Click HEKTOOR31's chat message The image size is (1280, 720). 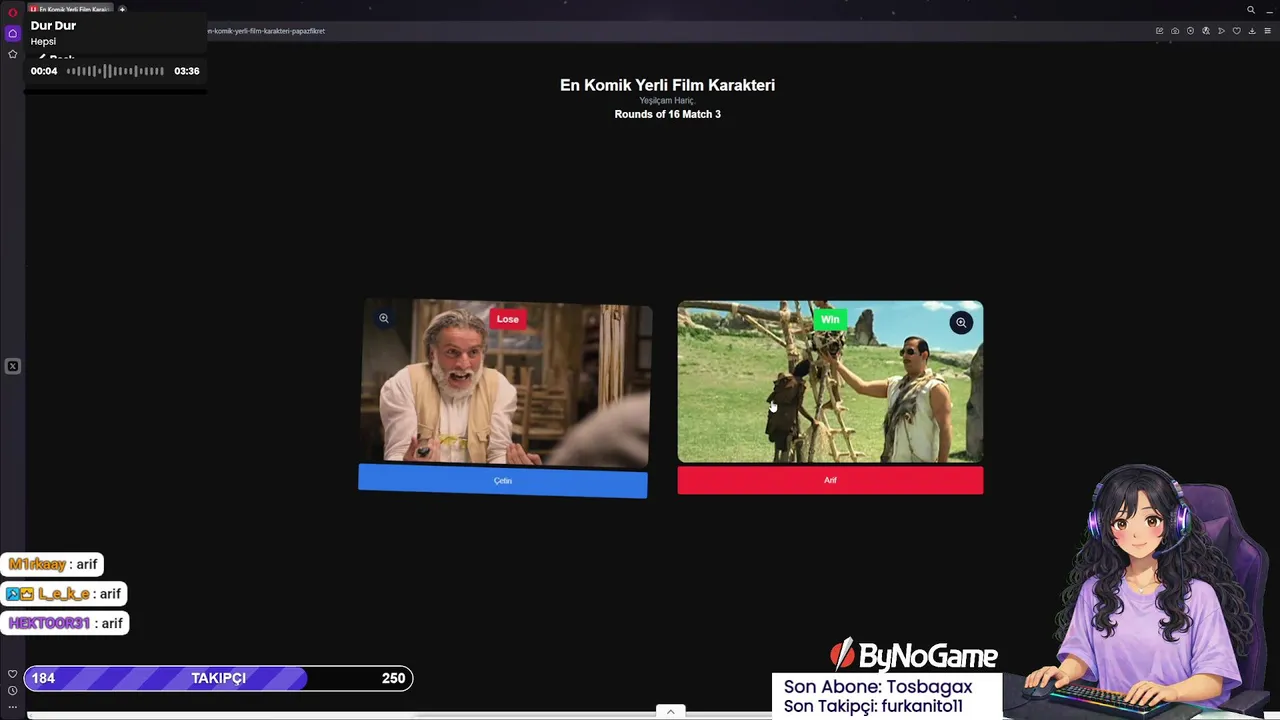click(x=65, y=623)
